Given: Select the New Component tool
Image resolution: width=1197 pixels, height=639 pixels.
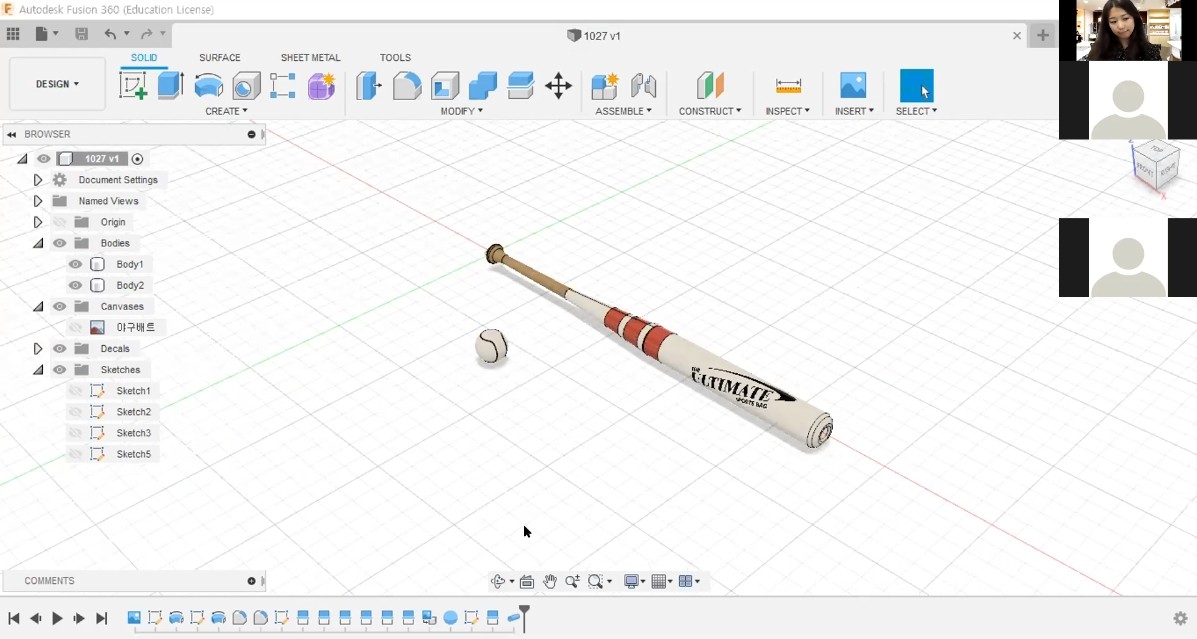Looking at the screenshot, I should point(605,86).
